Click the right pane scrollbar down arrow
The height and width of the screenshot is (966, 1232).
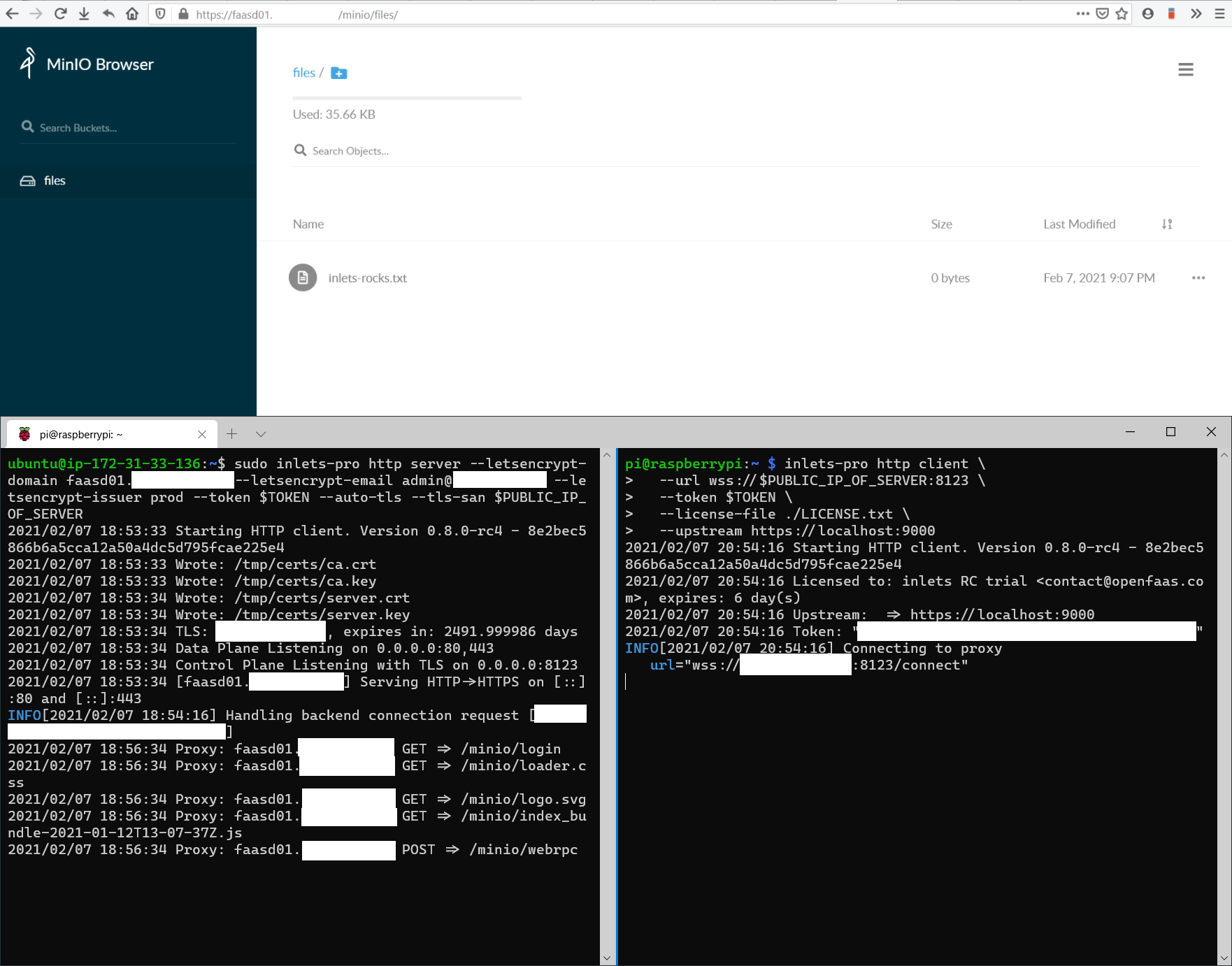(1224, 958)
